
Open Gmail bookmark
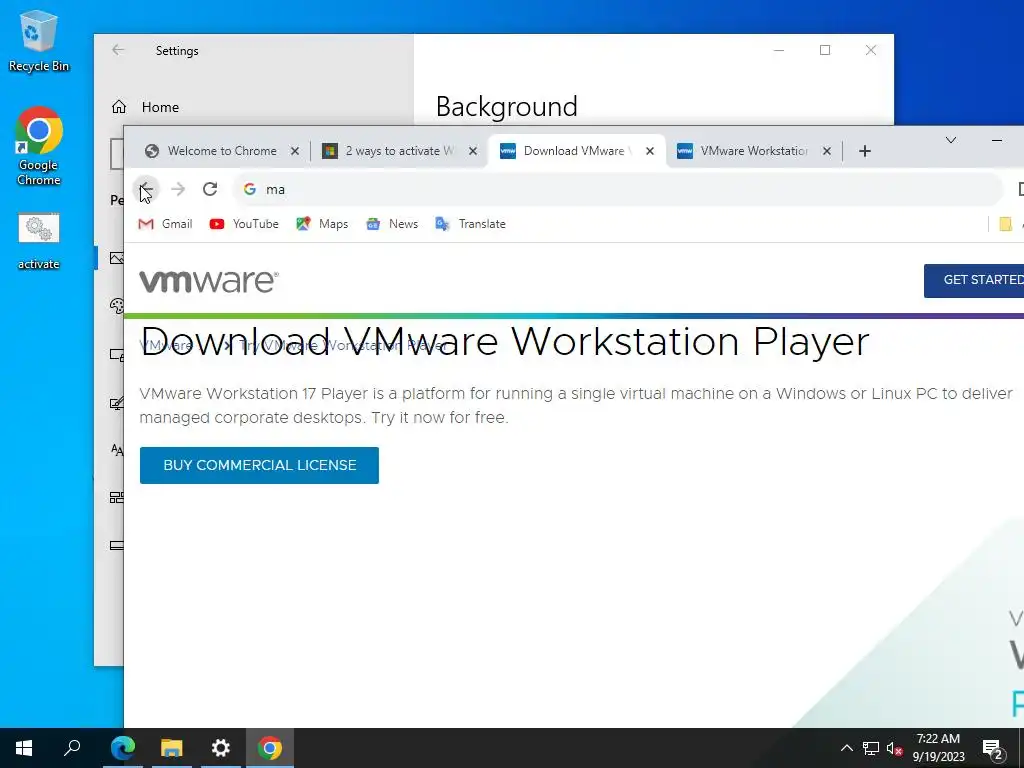[165, 224]
